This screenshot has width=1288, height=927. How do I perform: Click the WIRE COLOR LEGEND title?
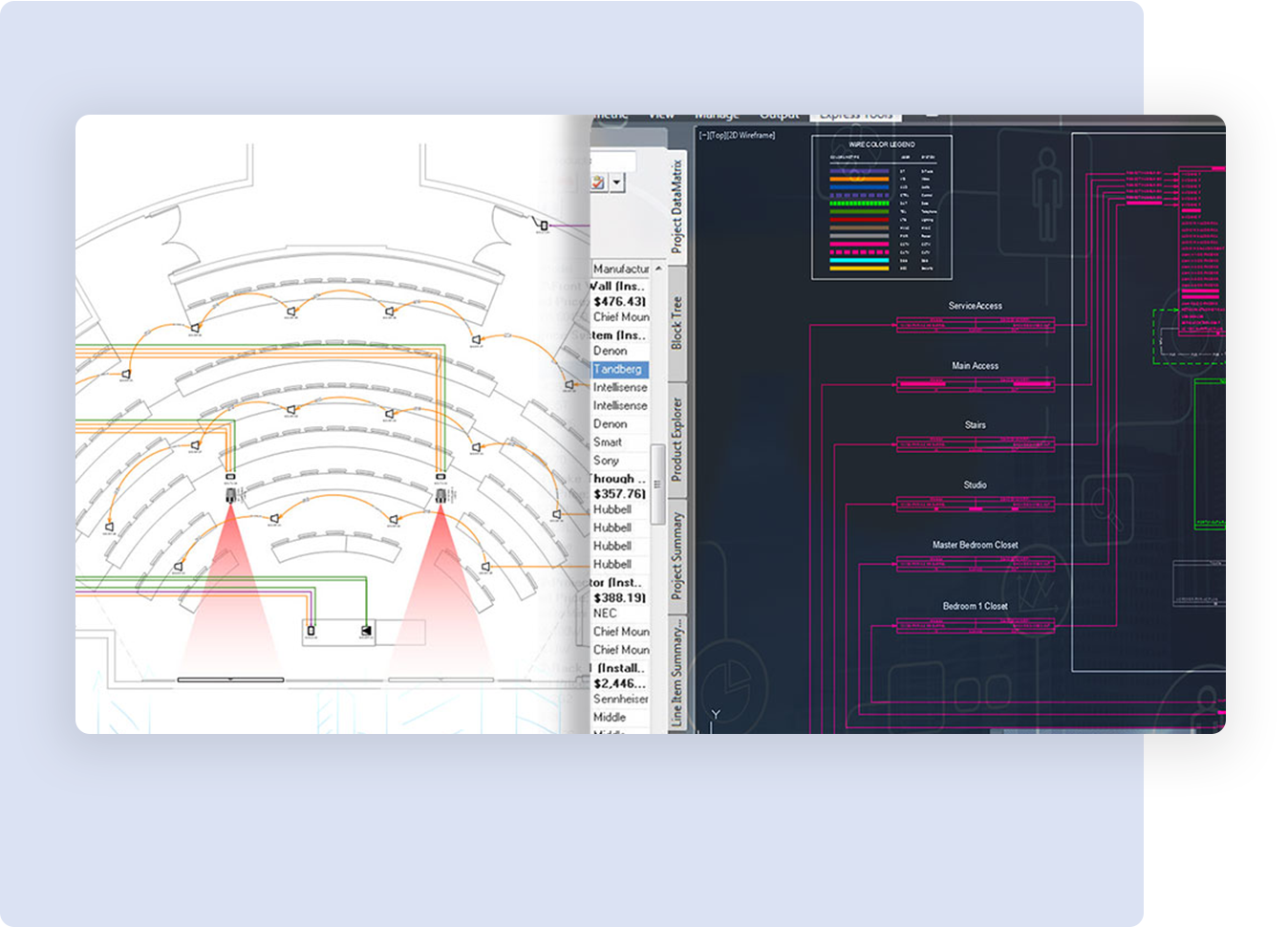tap(881, 144)
